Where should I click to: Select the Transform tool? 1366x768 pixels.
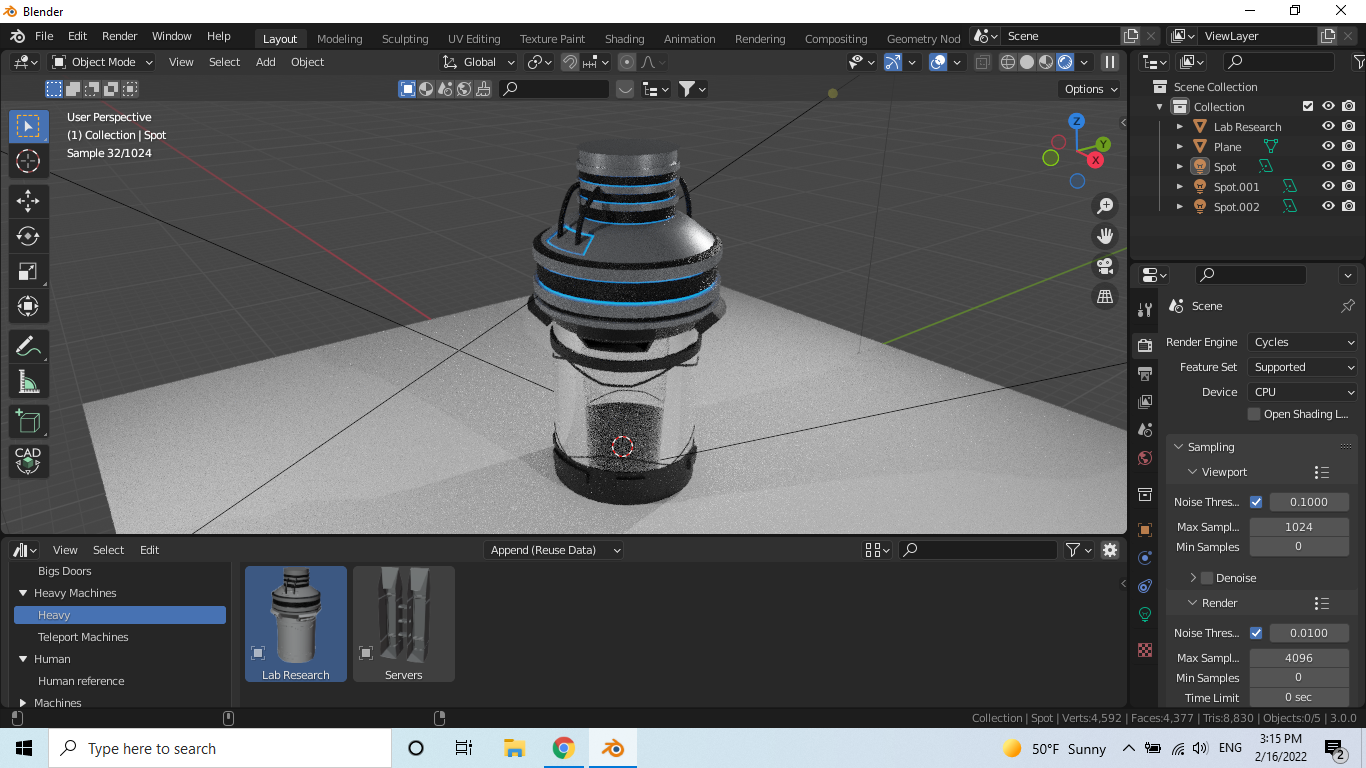28,306
